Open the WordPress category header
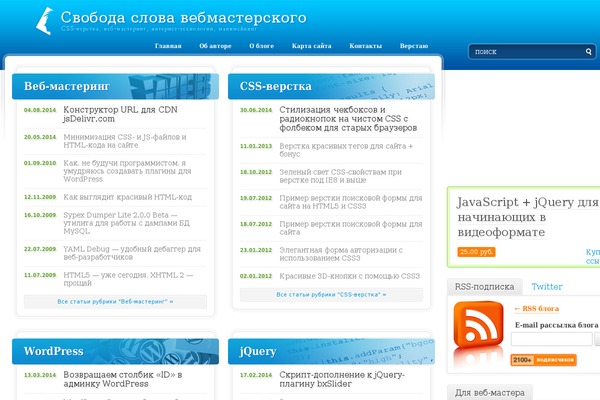This screenshot has height=400, width=600. click(x=115, y=351)
